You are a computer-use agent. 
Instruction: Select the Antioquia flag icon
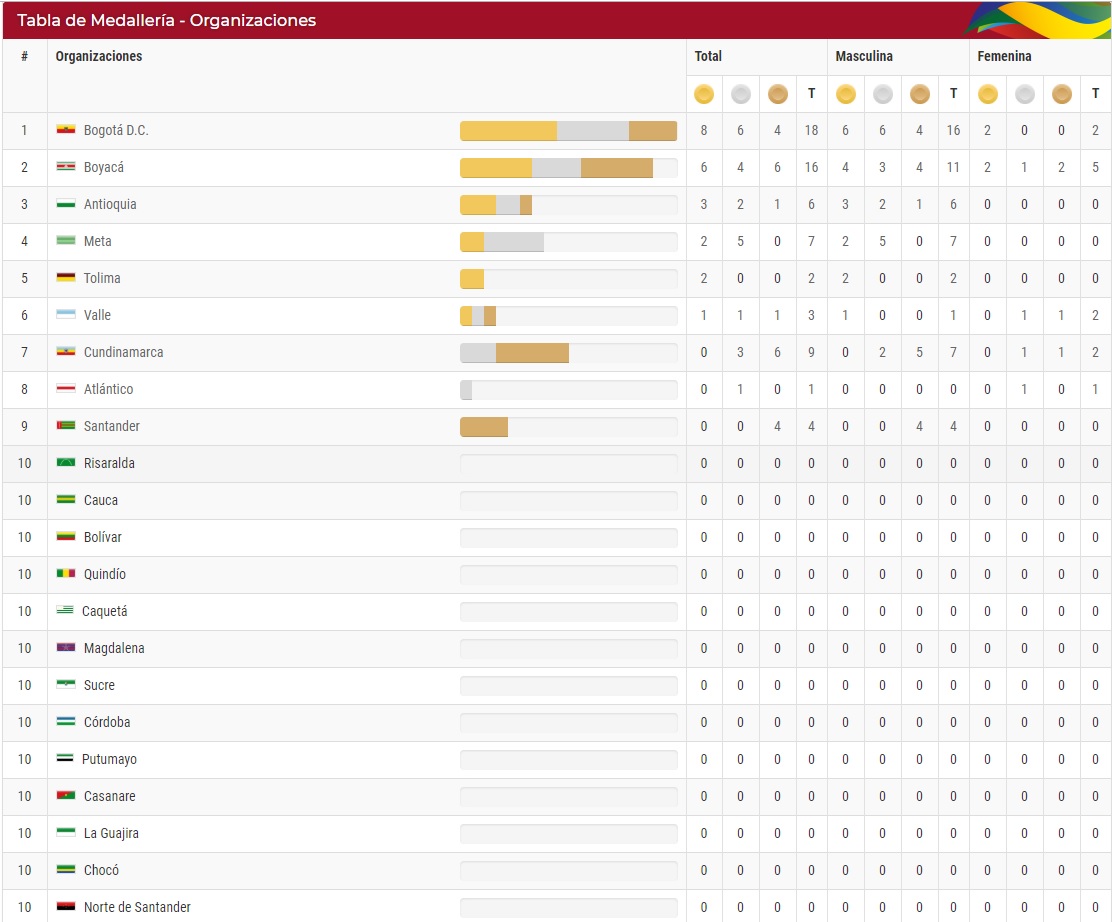click(66, 204)
